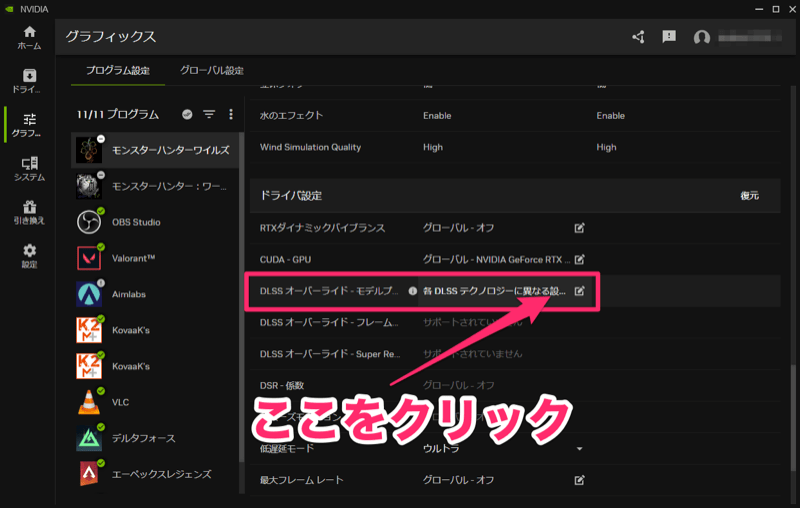Open the システム (System) sidebar page
800x508 pixels.
pyautogui.click(x=28, y=168)
